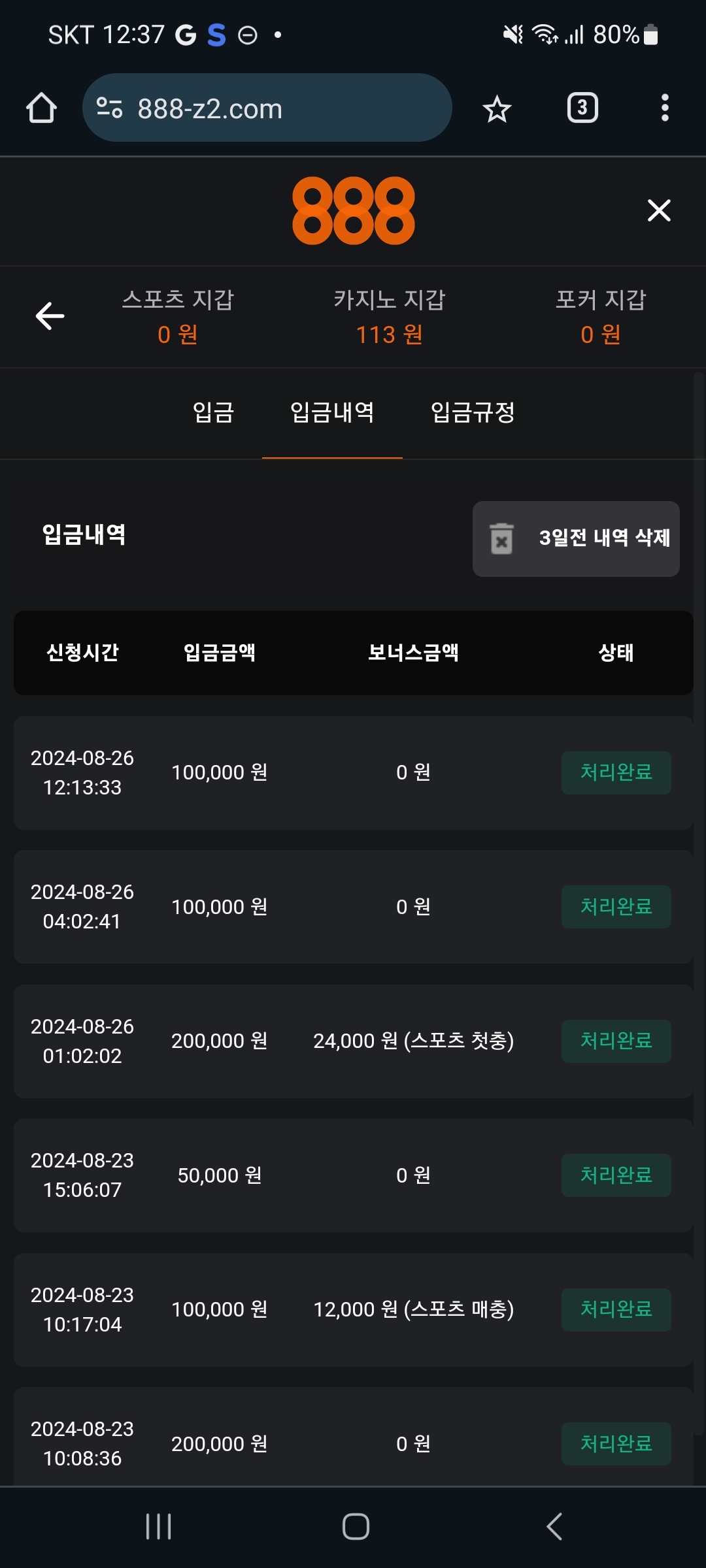Viewport: 706px width, 1568px height.
Task: Open Chrome's three-dot overflow menu
Action: coord(665,108)
